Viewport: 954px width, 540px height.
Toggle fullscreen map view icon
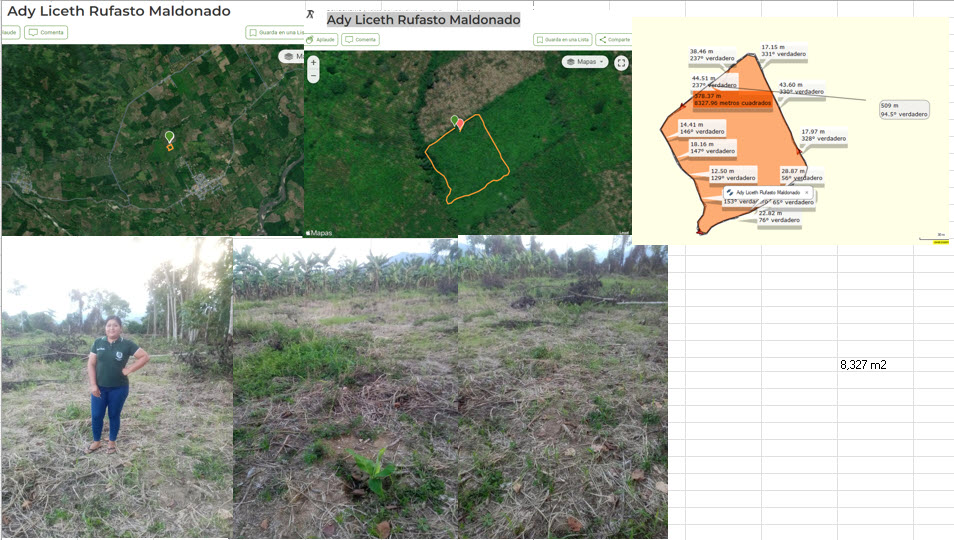tap(621, 63)
